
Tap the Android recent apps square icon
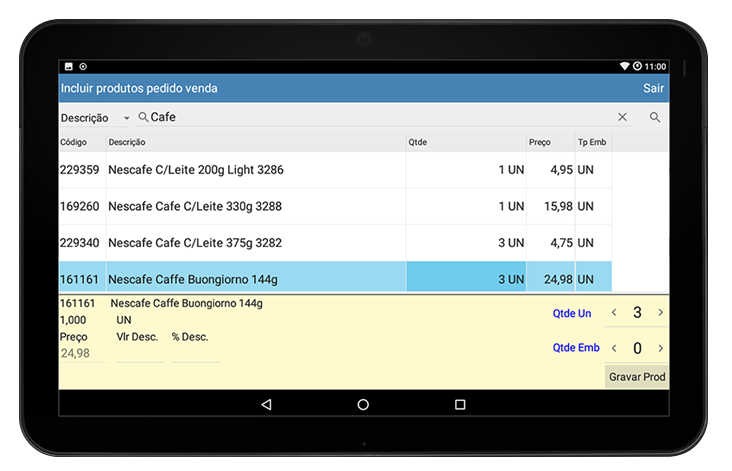[x=460, y=404]
